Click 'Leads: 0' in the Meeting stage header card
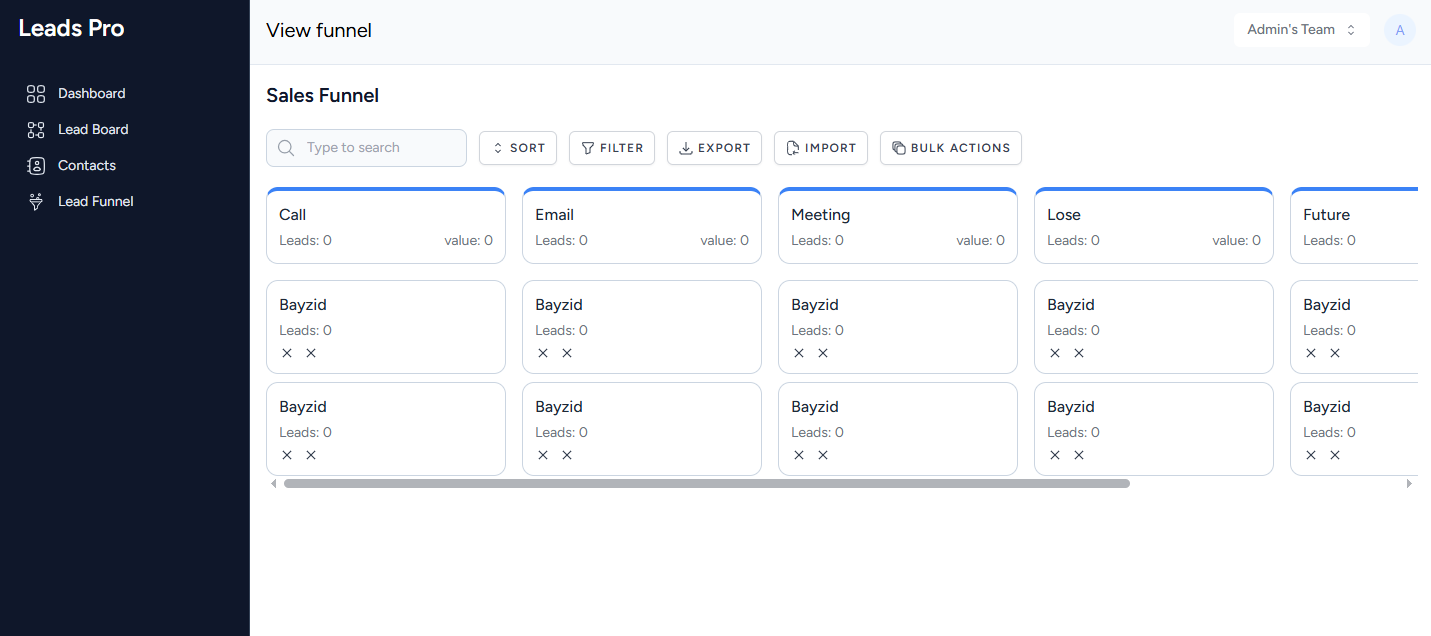 [818, 240]
